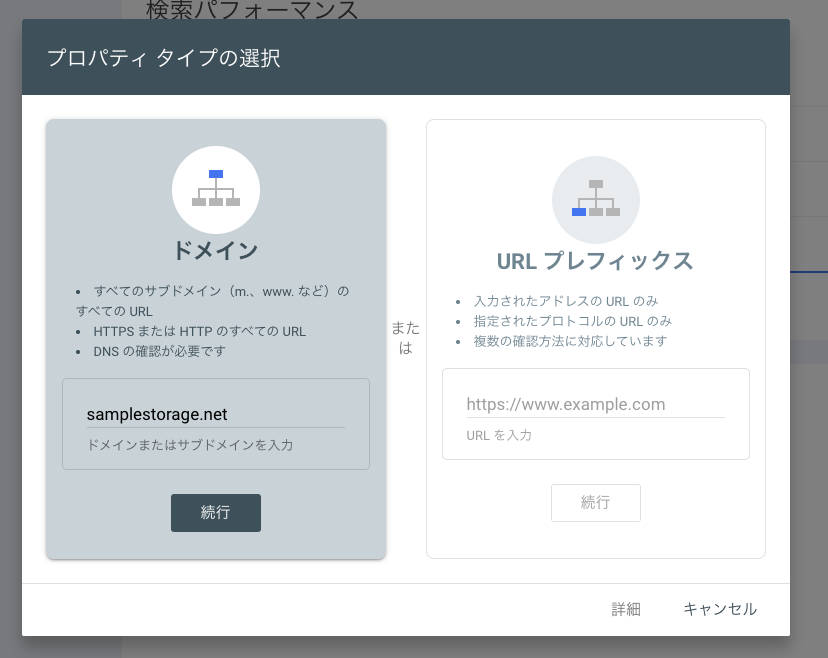Open the 詳細 link at the bottom
This screenshot has height=658, width=828.
pos(627,609)
